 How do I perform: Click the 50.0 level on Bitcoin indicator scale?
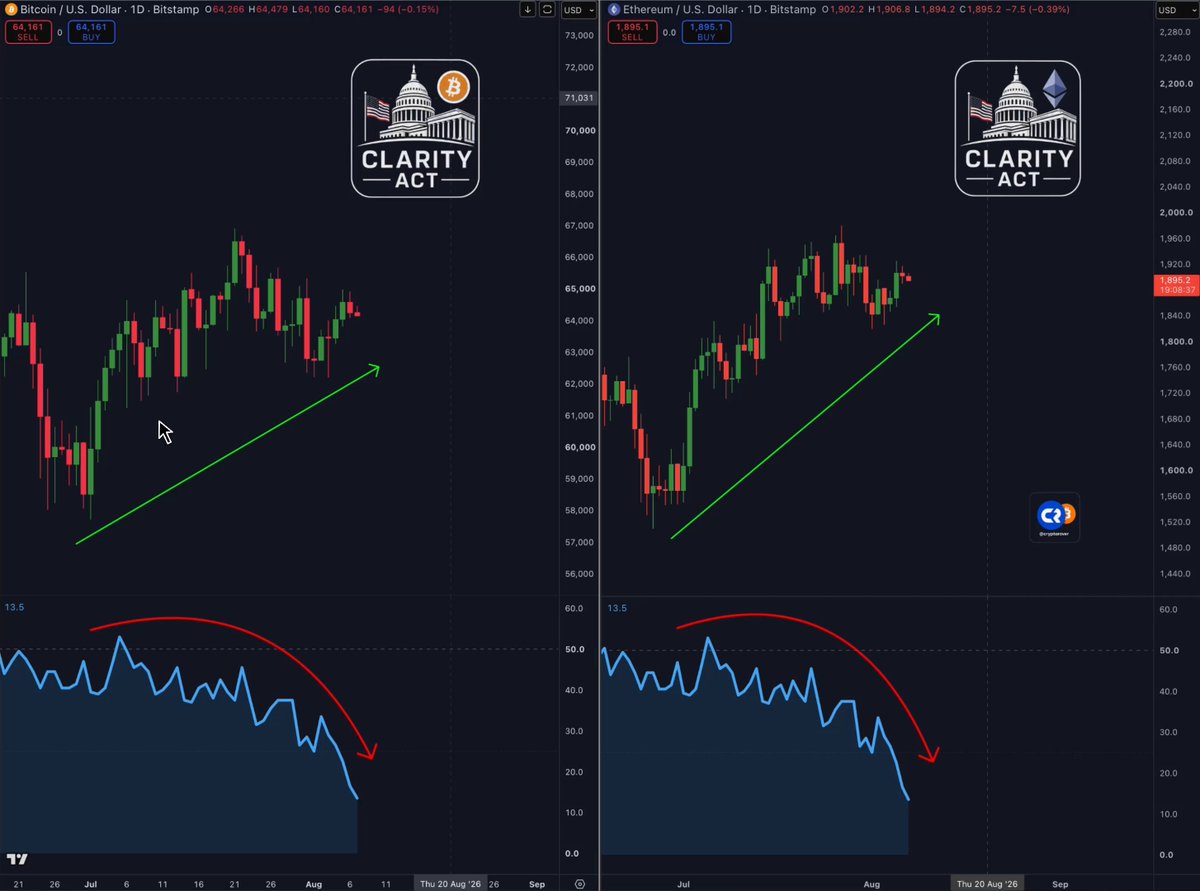573,650
